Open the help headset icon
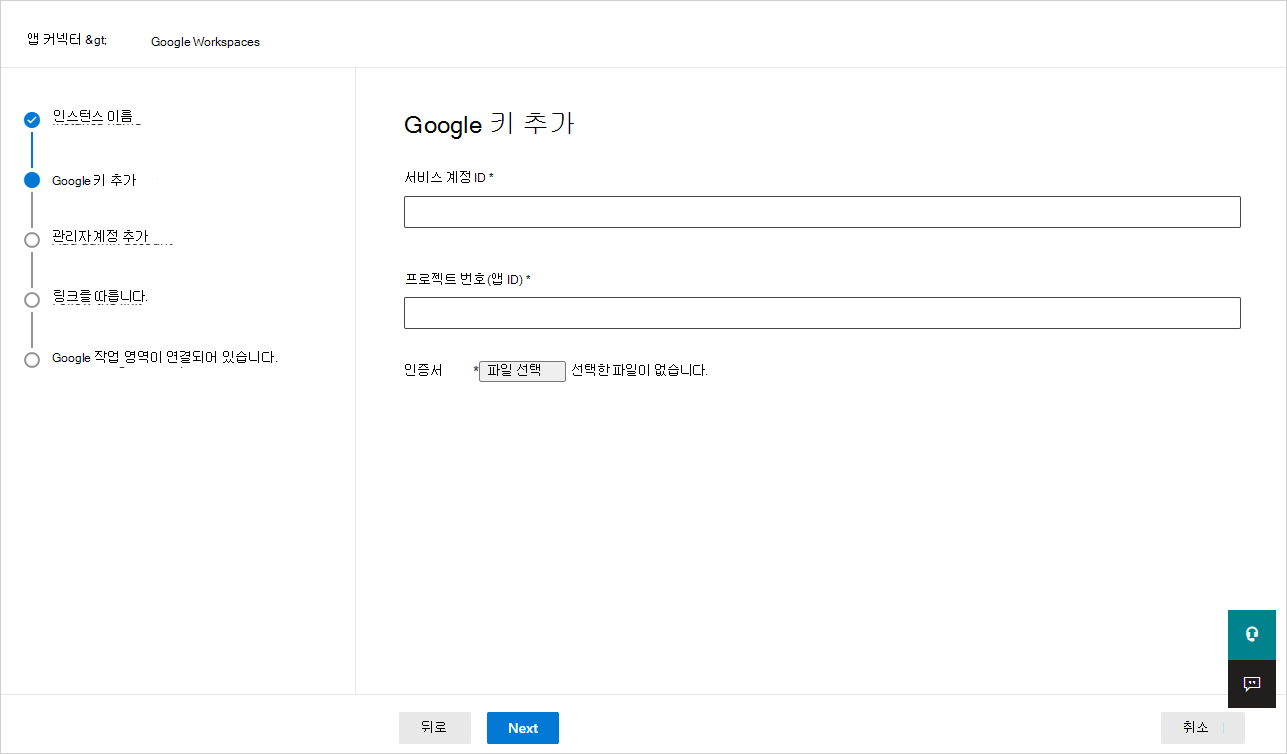This screenshot has height=754, width=1287. click(x=1251, y=634)
